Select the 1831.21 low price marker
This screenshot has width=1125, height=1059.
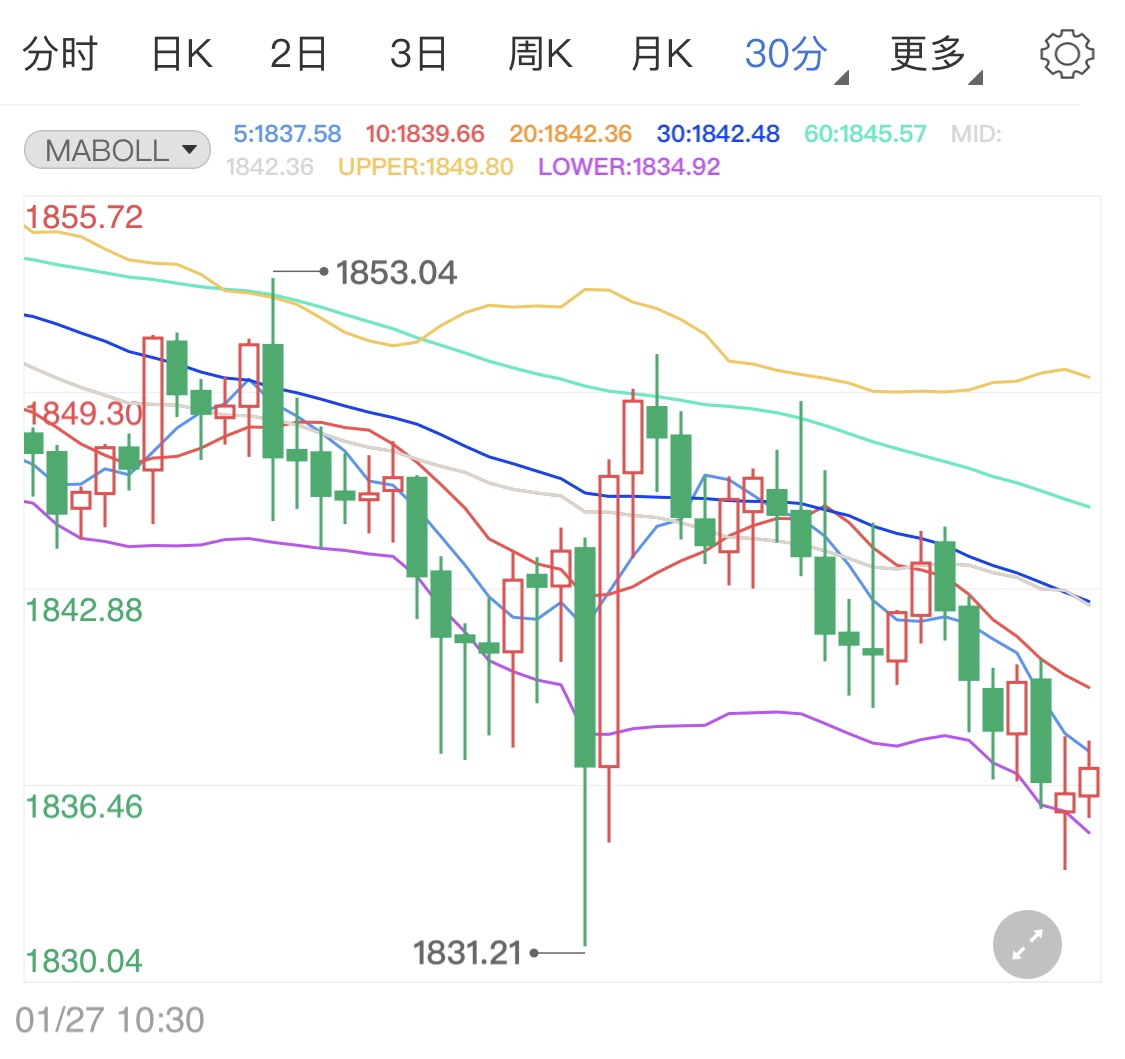click(467, 953)
